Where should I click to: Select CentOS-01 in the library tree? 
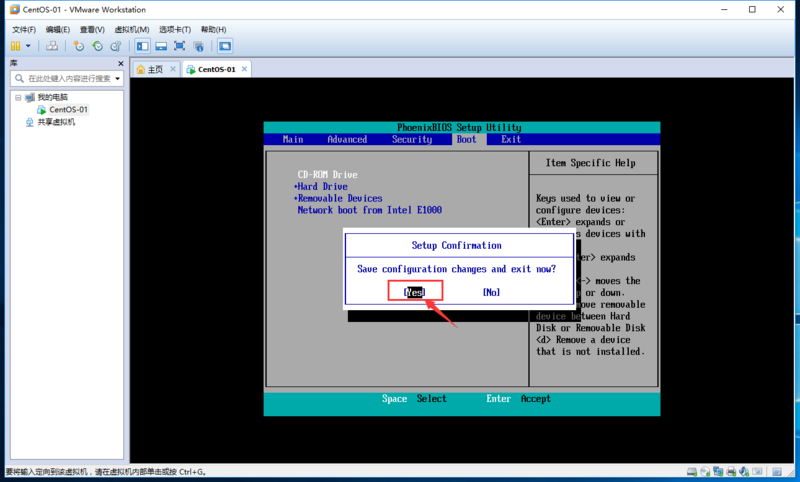point(68,110)
